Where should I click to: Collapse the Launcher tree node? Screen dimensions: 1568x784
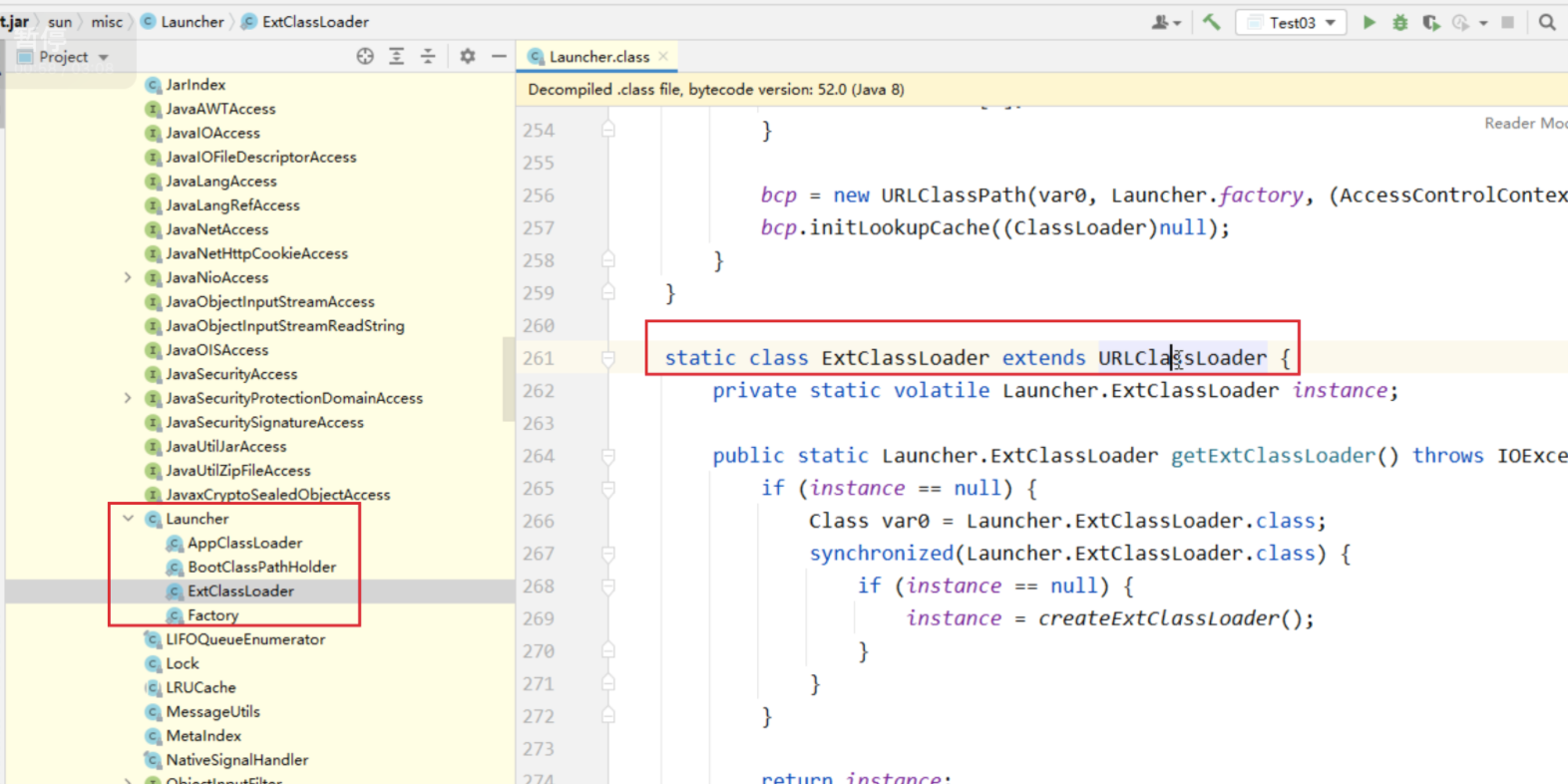pos(128,519)
